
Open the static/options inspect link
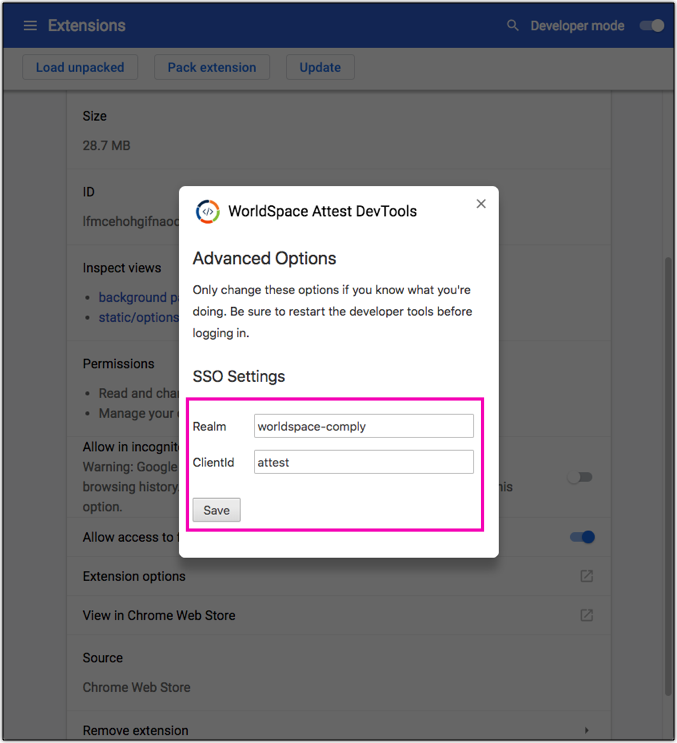tap(139, 317)
